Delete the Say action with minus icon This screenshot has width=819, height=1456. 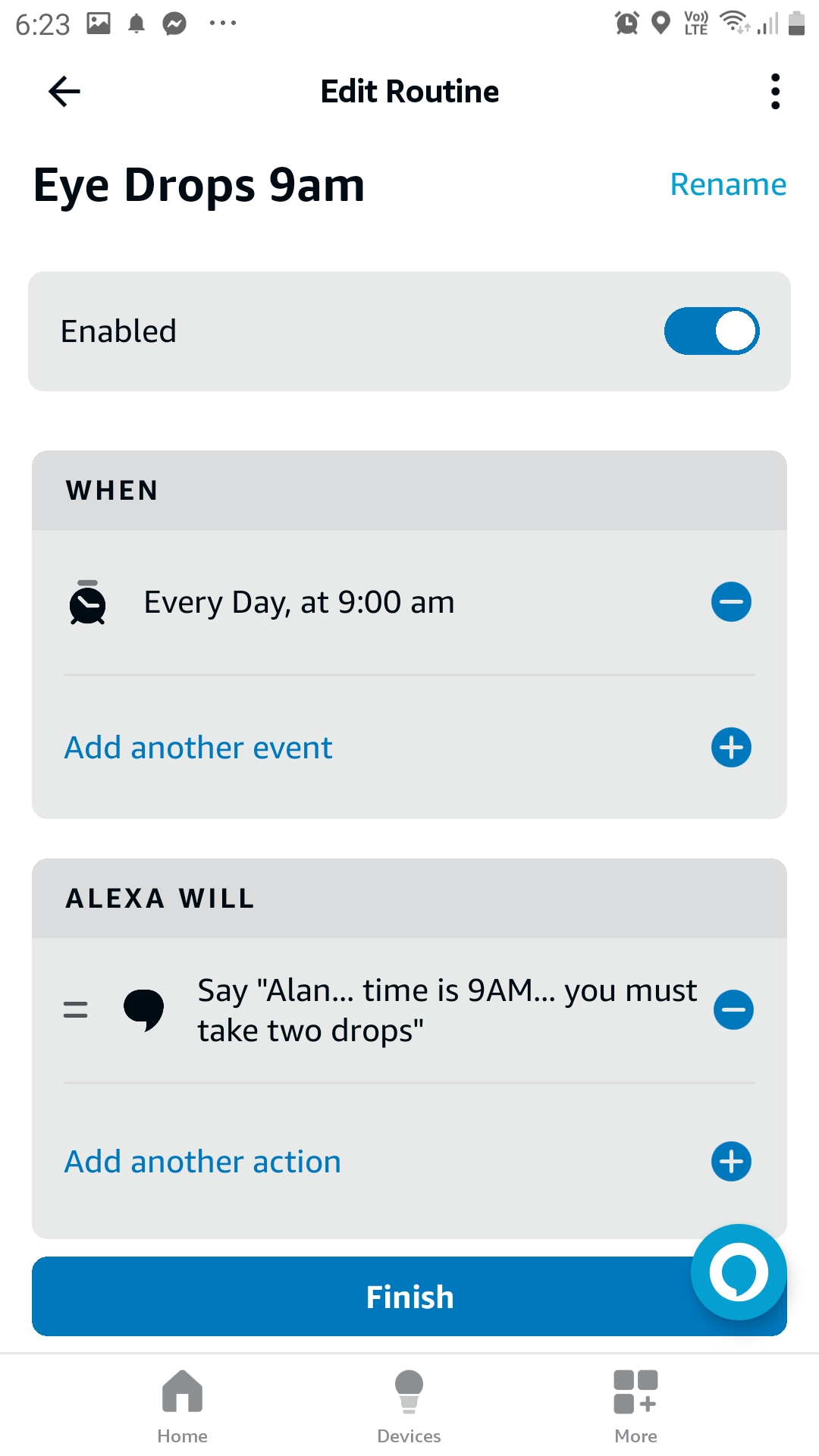click(x=733, y=1010)
